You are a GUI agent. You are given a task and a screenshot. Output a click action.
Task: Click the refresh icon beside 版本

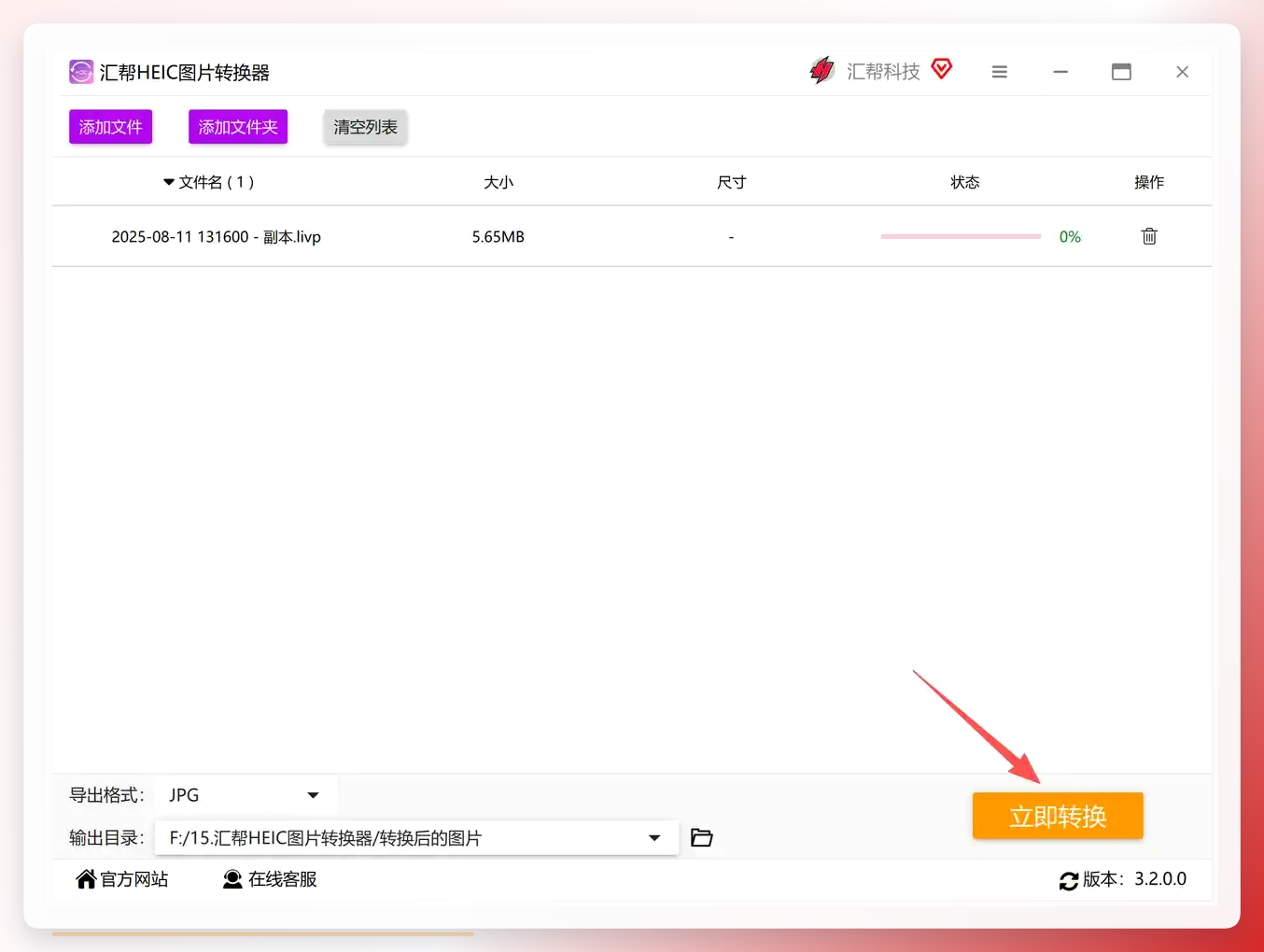coord(1069,880)
